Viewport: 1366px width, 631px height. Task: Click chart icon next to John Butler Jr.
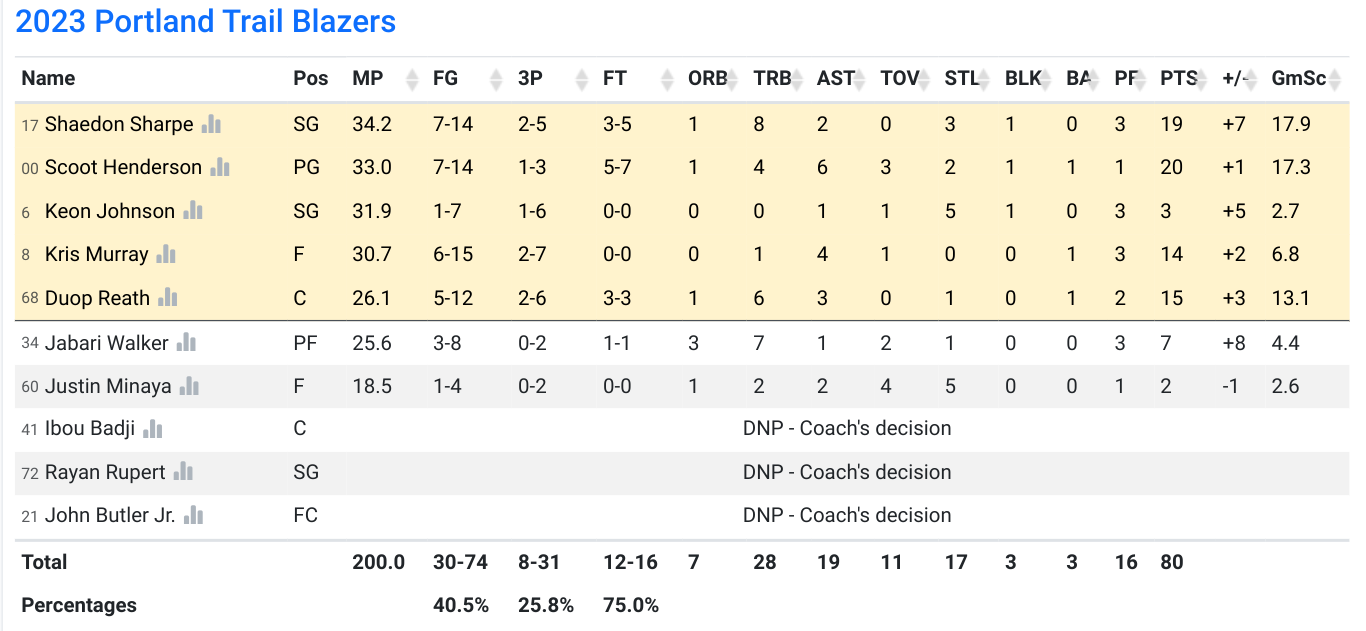point(194,516)
